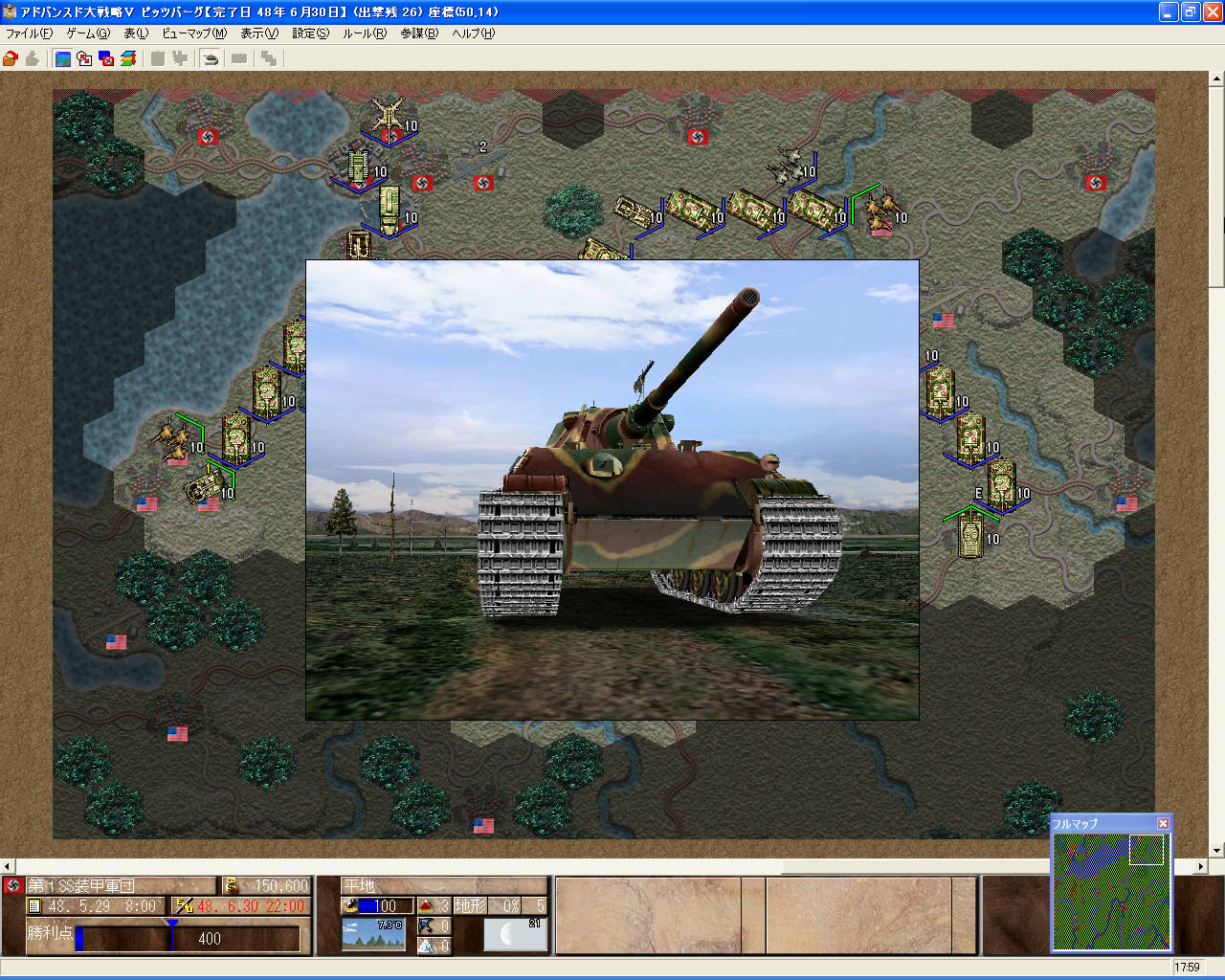The width and height of the screenshot is (1225, 980).
Task: Click the weather landscape icon showing 7.3°C
Action: (x=373, y=935)
